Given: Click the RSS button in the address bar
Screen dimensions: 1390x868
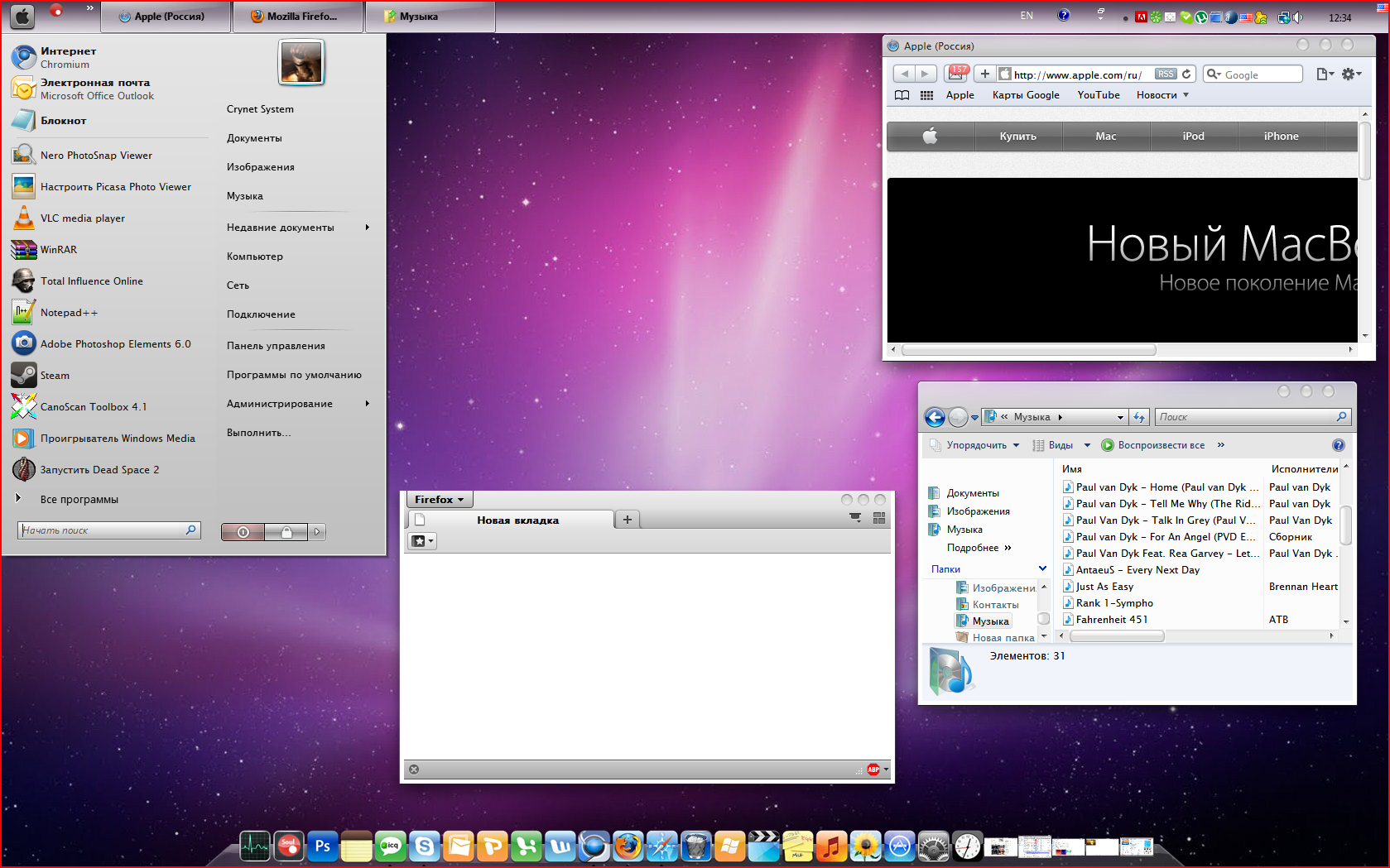Looking at the screenshot, I should (x=1166, y=74).
